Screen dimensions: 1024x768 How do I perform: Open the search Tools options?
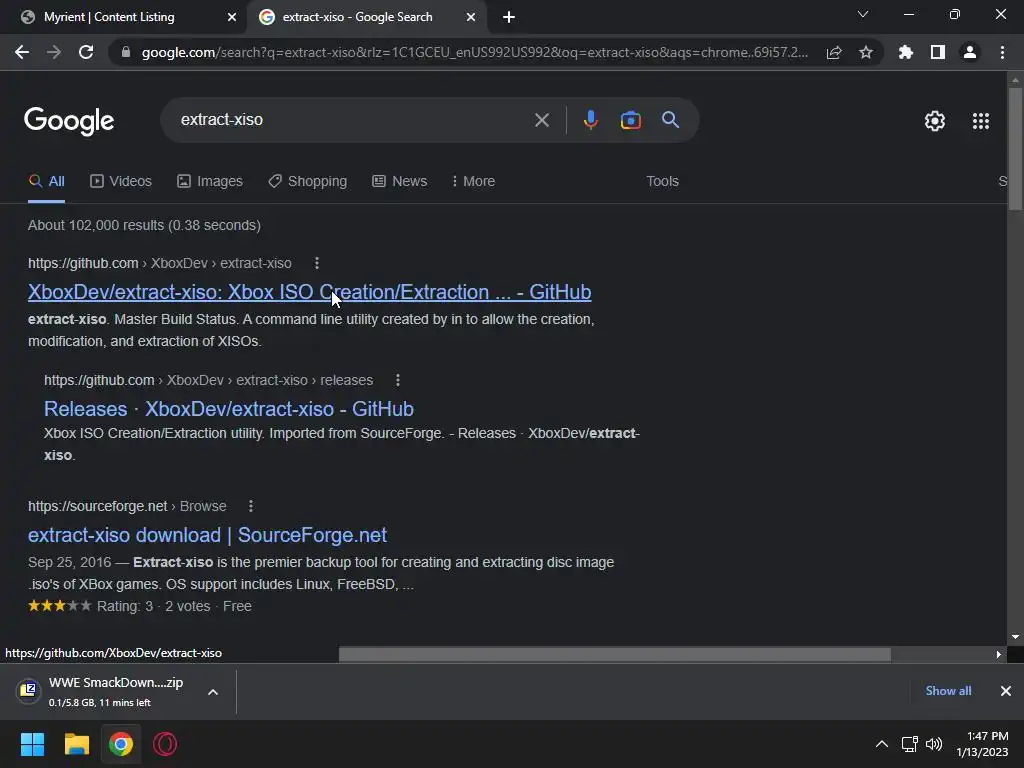[x=662, y=182]
